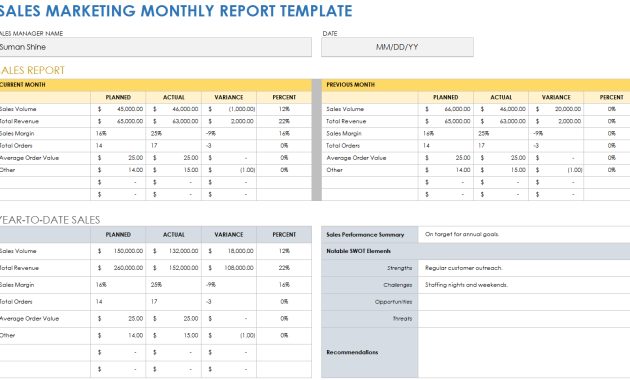
Task: Select the 260,000.00 planned Total Revenue cell
Action: click(118, 268)
